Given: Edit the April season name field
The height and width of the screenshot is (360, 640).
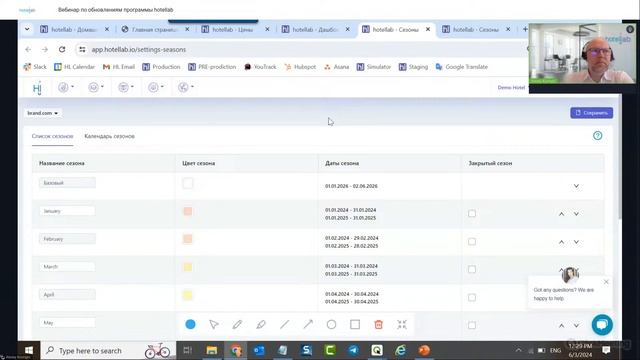Looking at the screenshot, I should click(67, 295).
